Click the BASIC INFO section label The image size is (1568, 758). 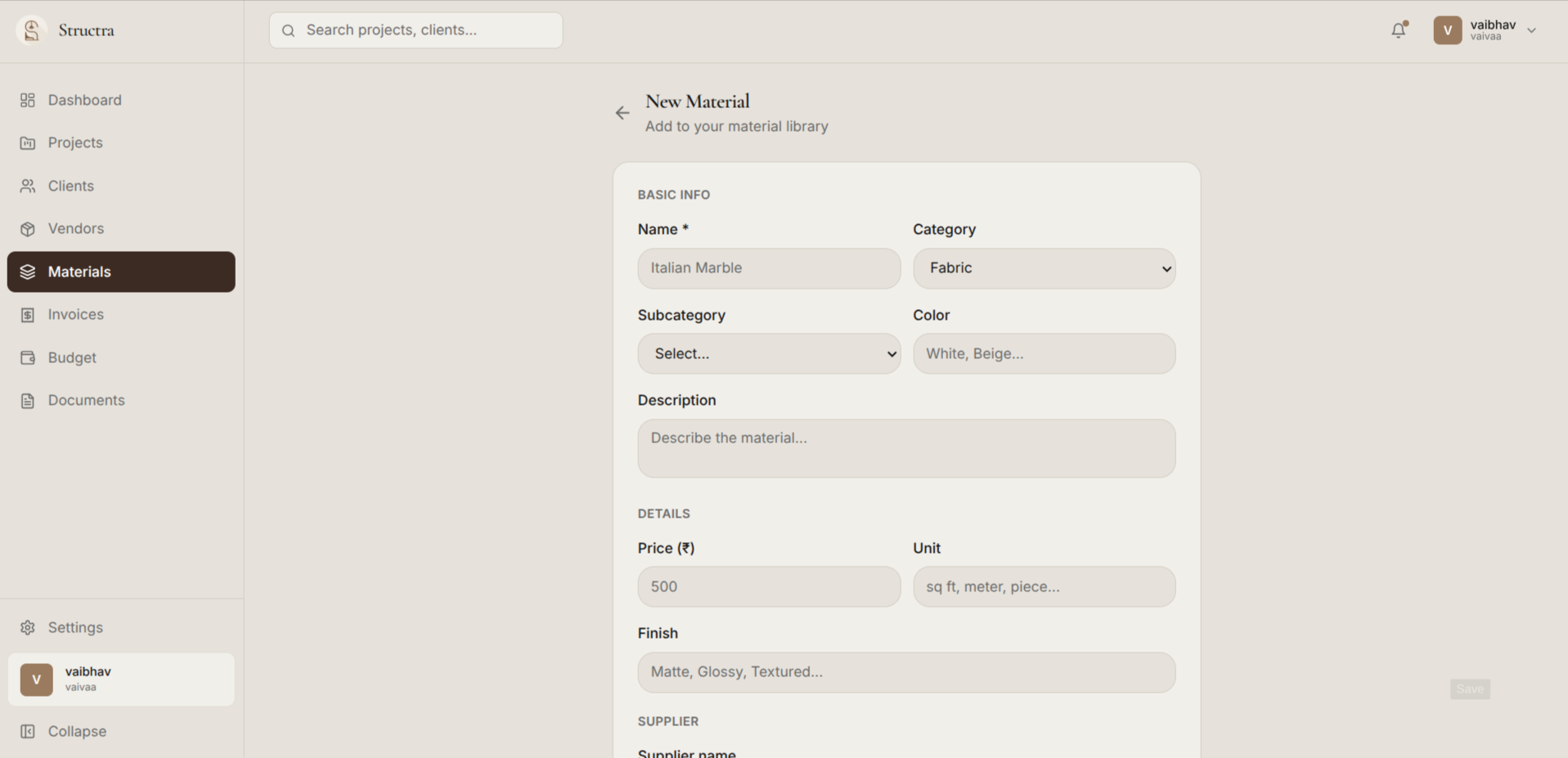tap(674, 195)
